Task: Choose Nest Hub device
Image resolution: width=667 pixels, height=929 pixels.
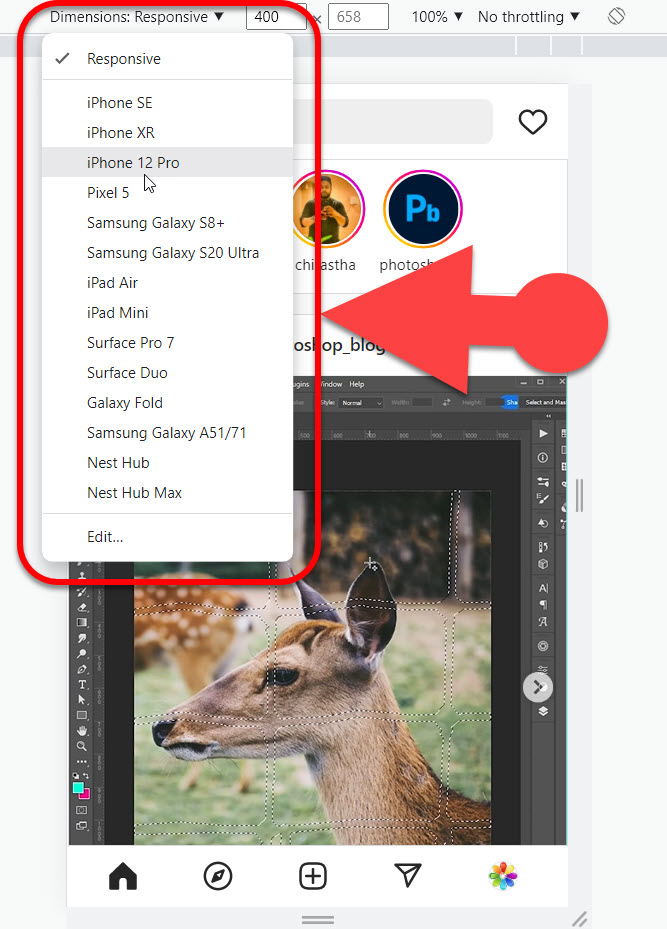Action: coord(168,463)
